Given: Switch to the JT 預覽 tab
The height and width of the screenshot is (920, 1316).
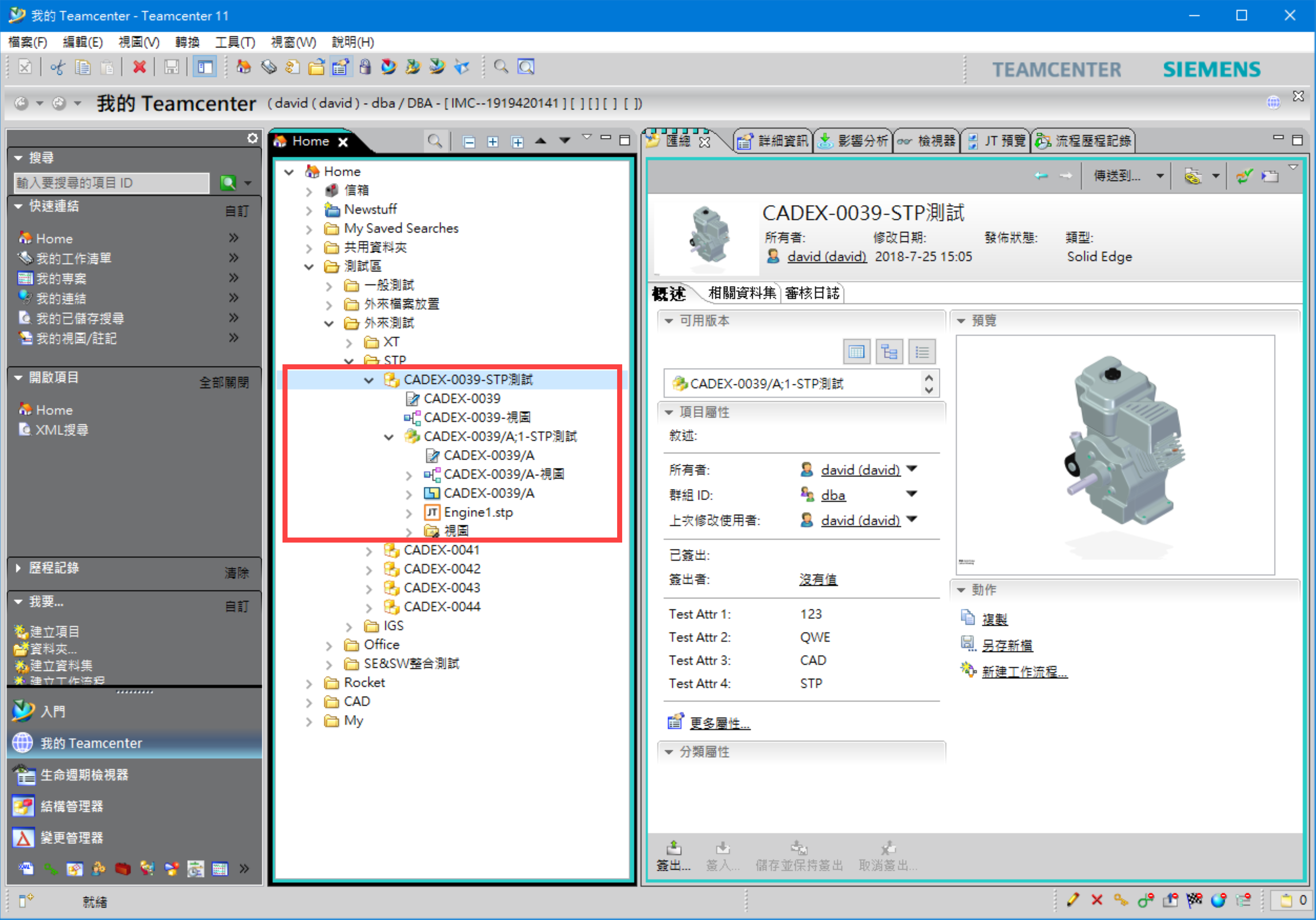Looking at the screenshot, I should (997, 141).
